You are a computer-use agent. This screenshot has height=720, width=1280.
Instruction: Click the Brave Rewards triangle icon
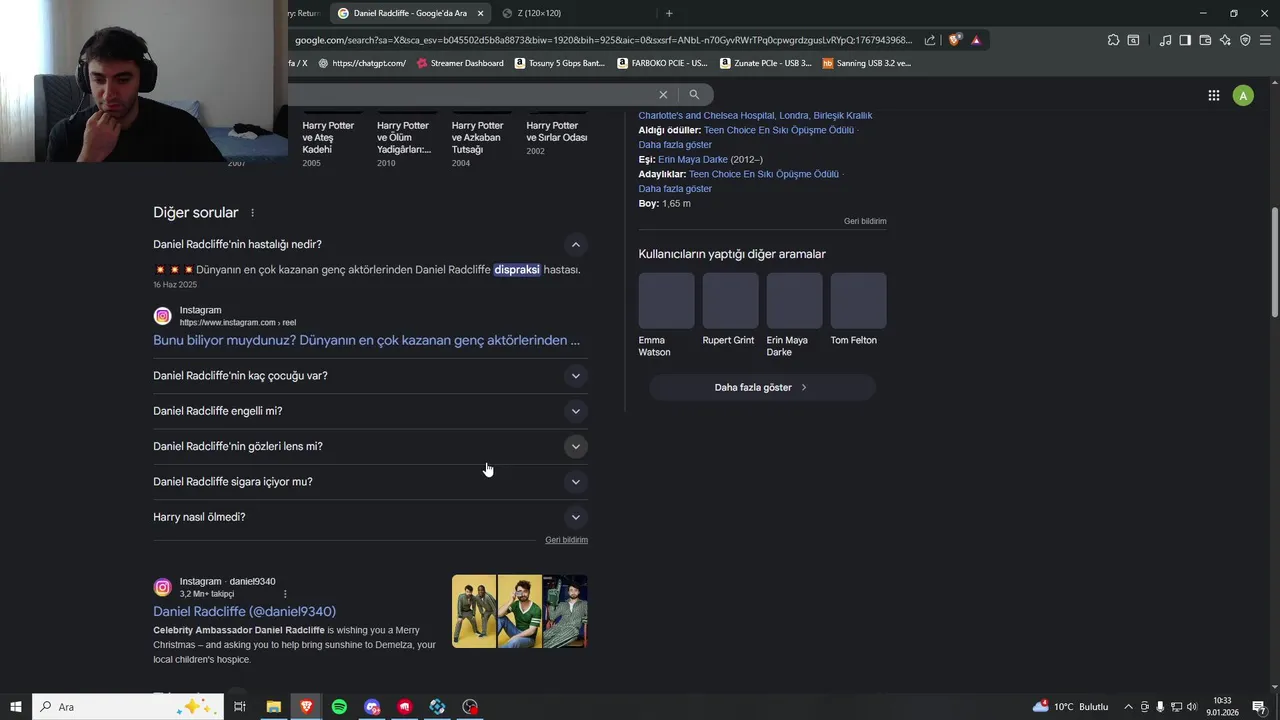tap(976, 40)
